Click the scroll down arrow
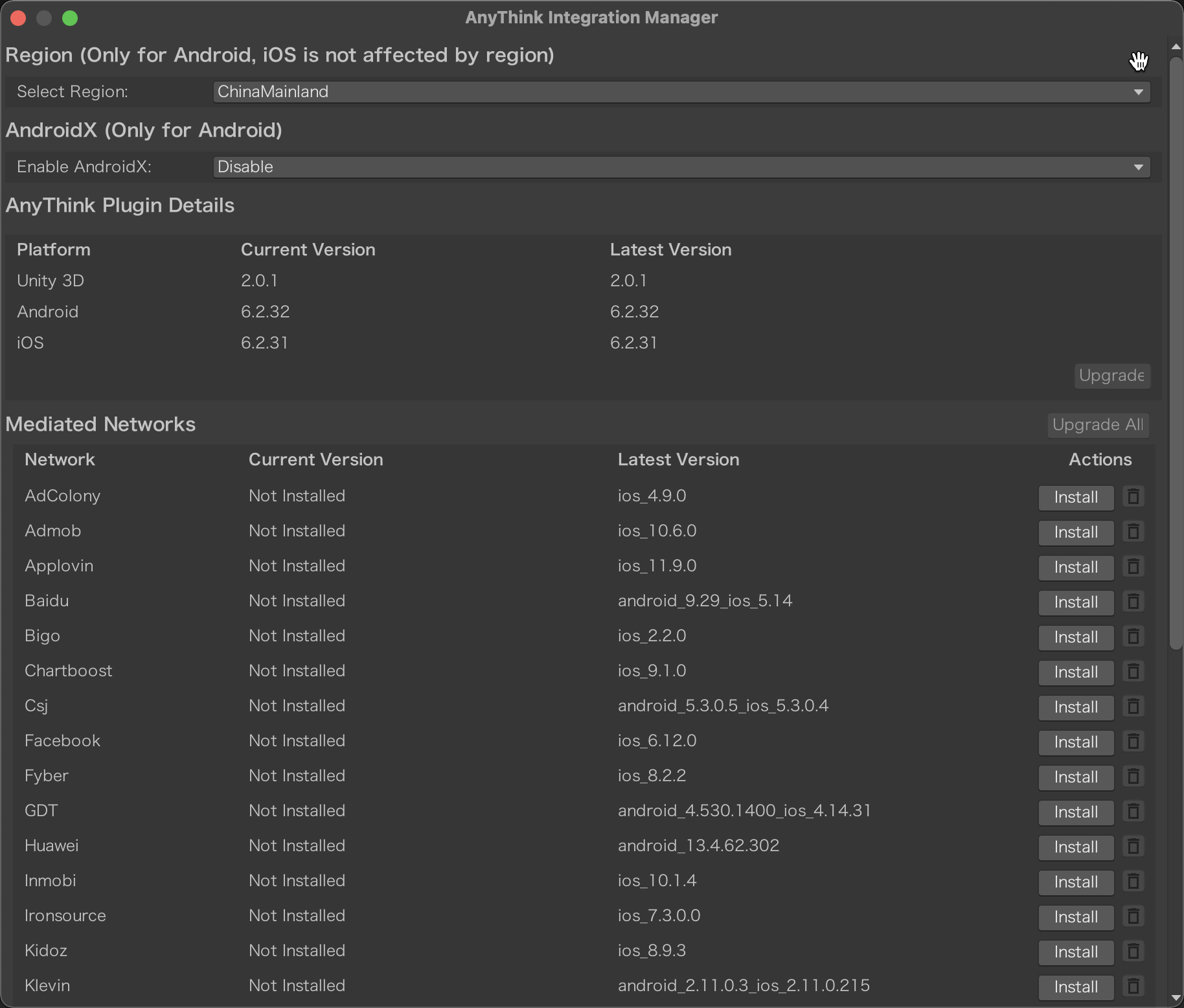Screen dimensions: 1184x1008 click(x=1176, y=998)
